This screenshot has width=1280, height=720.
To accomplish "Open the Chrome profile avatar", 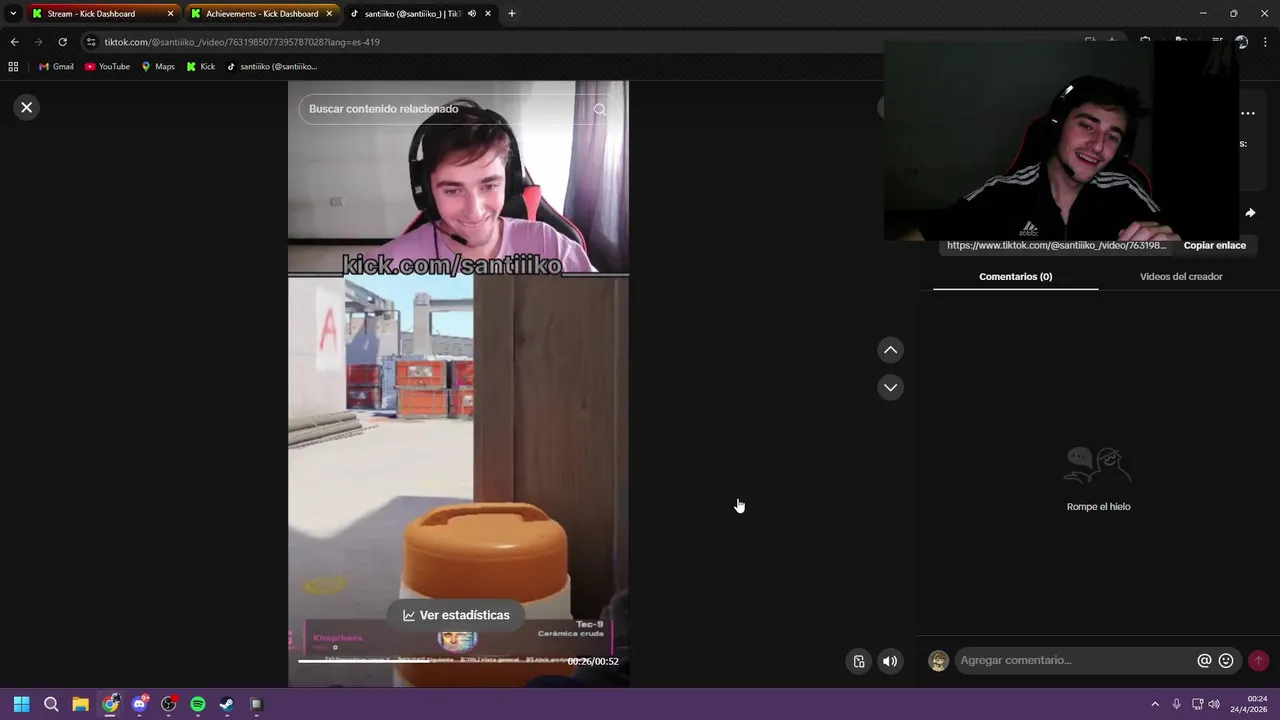I will tap(1241, 42).
